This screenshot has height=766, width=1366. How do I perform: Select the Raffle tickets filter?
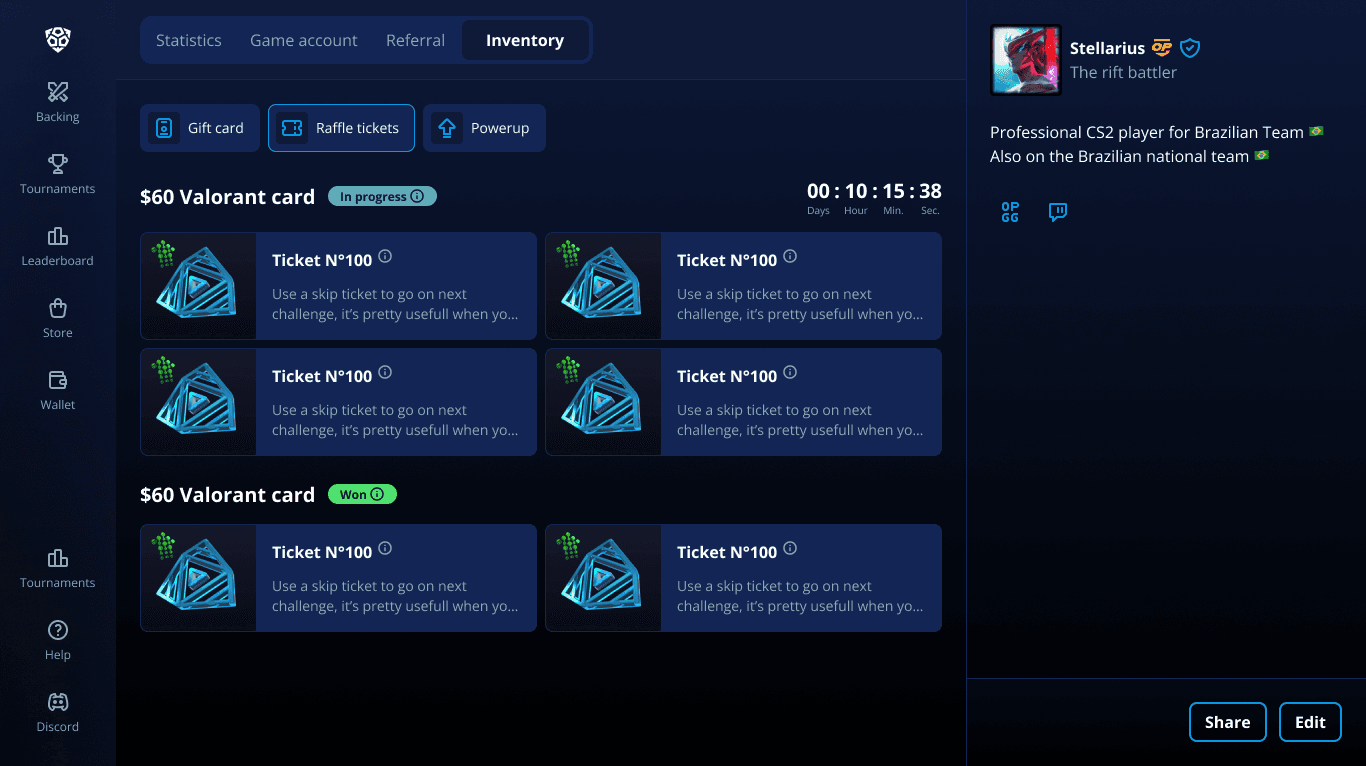(x=341, y=128)
